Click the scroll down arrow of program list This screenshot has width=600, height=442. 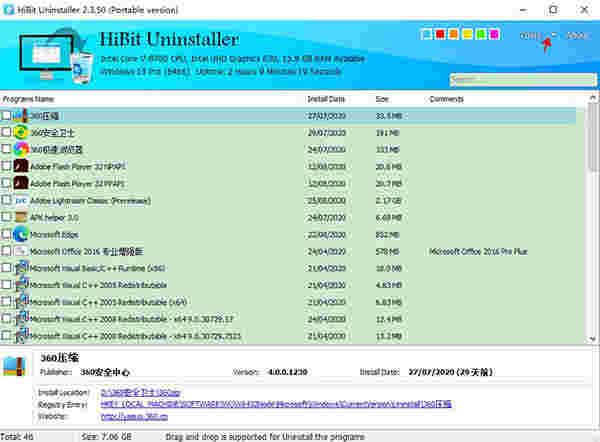(x=593, y=338)
